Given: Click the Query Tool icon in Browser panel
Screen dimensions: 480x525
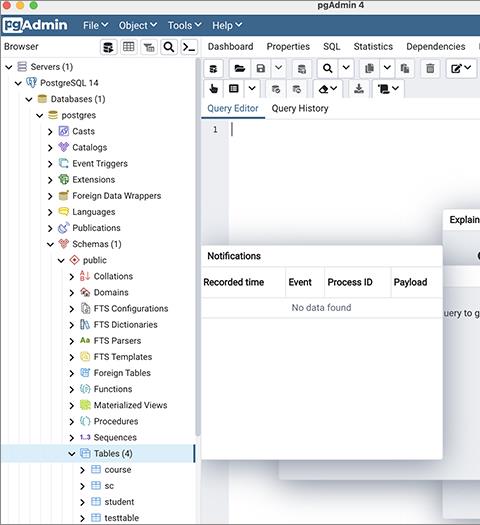Looking at the screenshot, I should click(108, 47).
